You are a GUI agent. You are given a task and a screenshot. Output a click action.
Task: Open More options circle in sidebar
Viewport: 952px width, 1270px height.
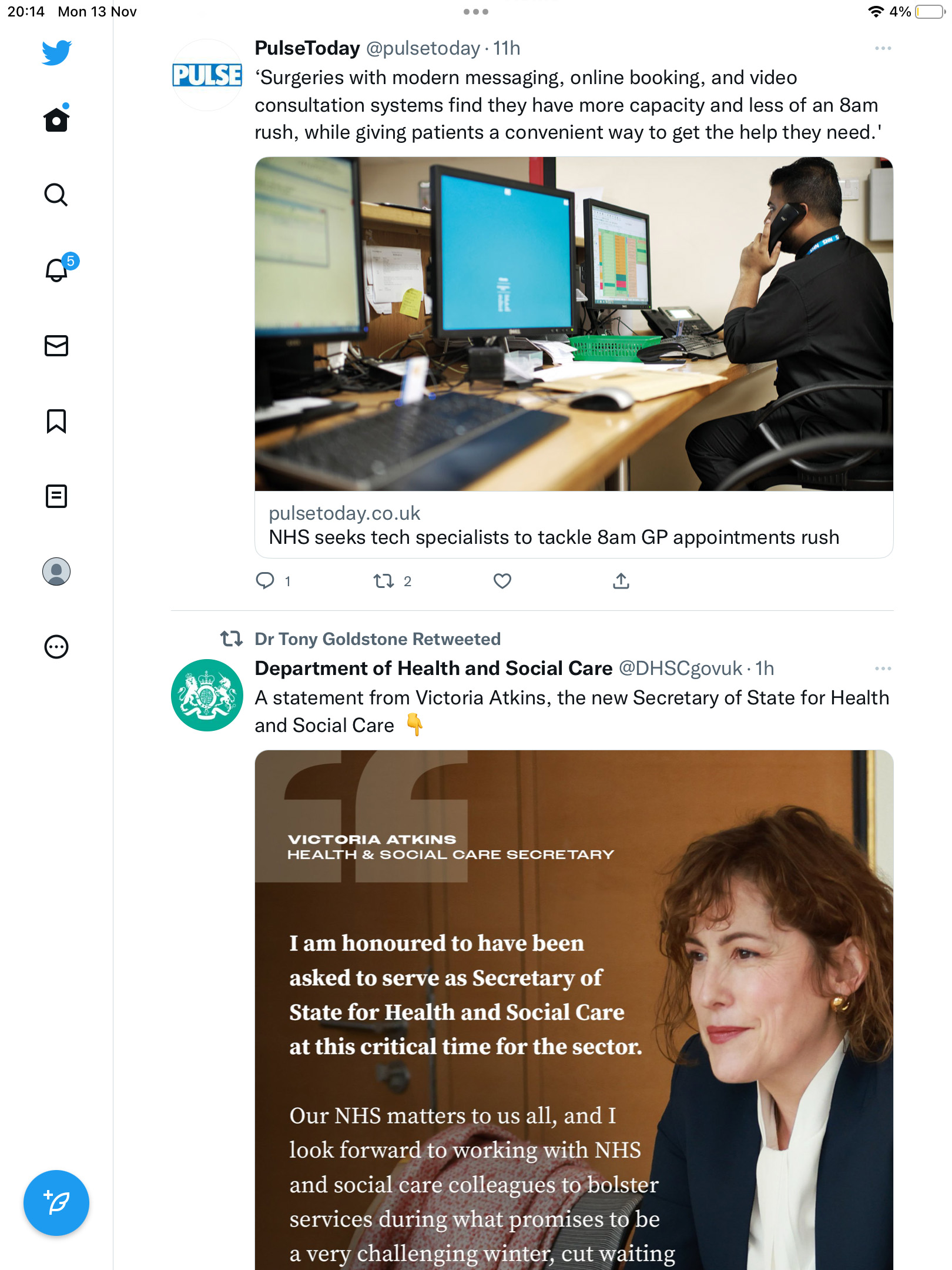56,647
